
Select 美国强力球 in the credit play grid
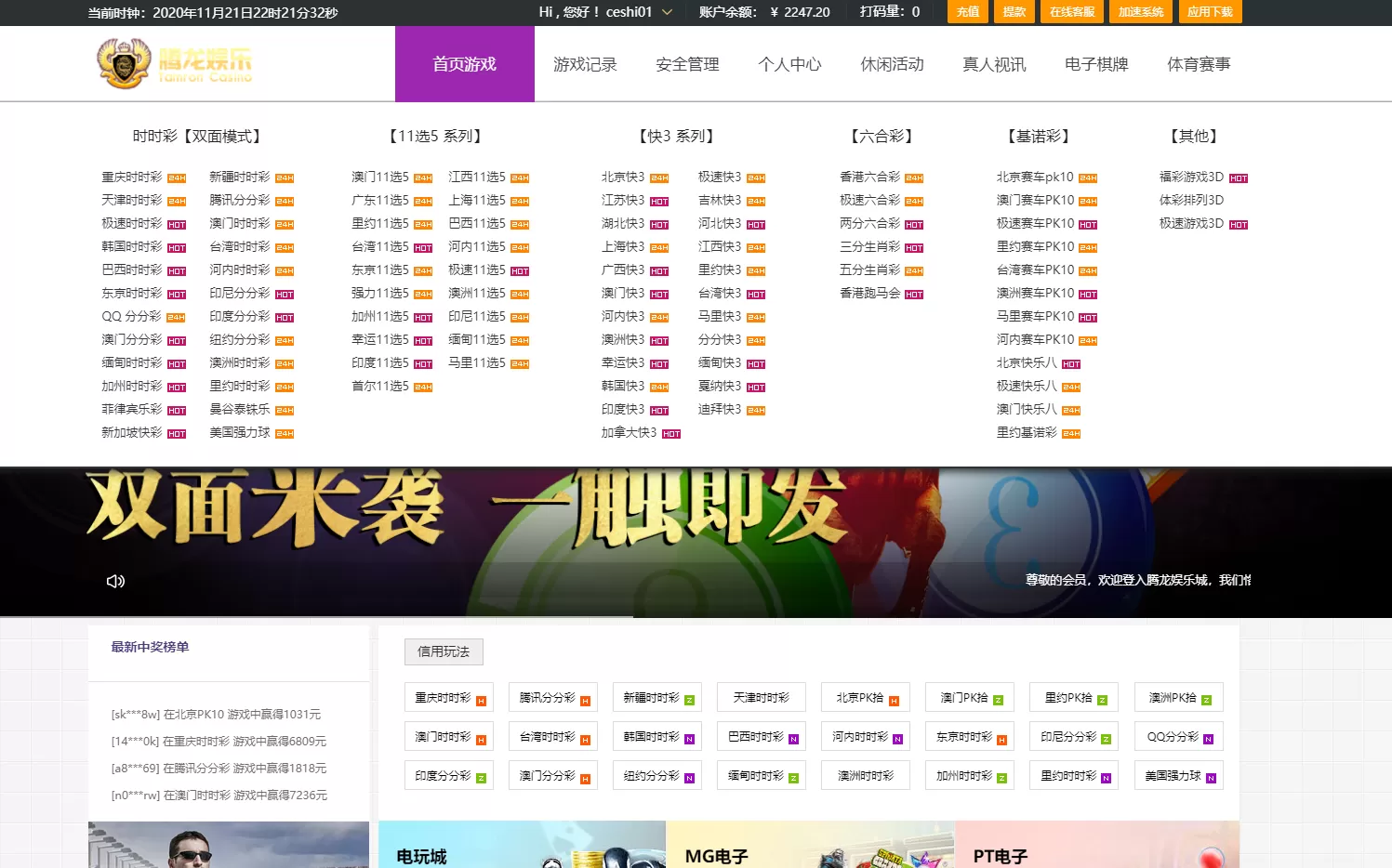coord(1178,775)
